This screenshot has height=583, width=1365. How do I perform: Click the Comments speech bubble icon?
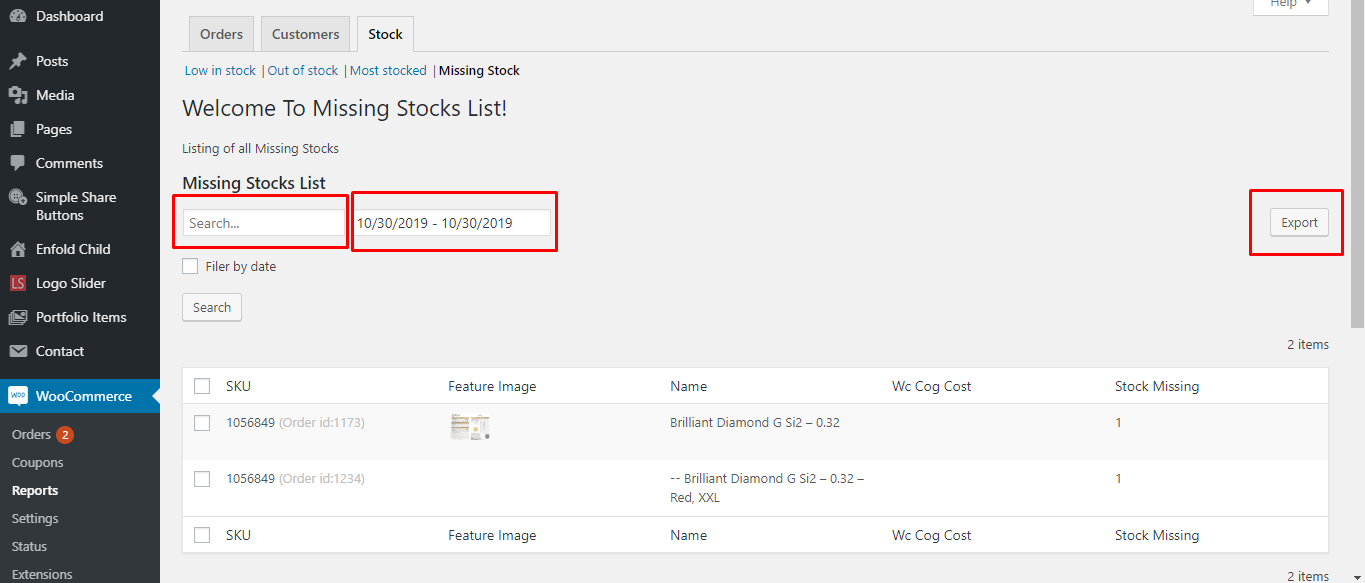coord(17,163)
